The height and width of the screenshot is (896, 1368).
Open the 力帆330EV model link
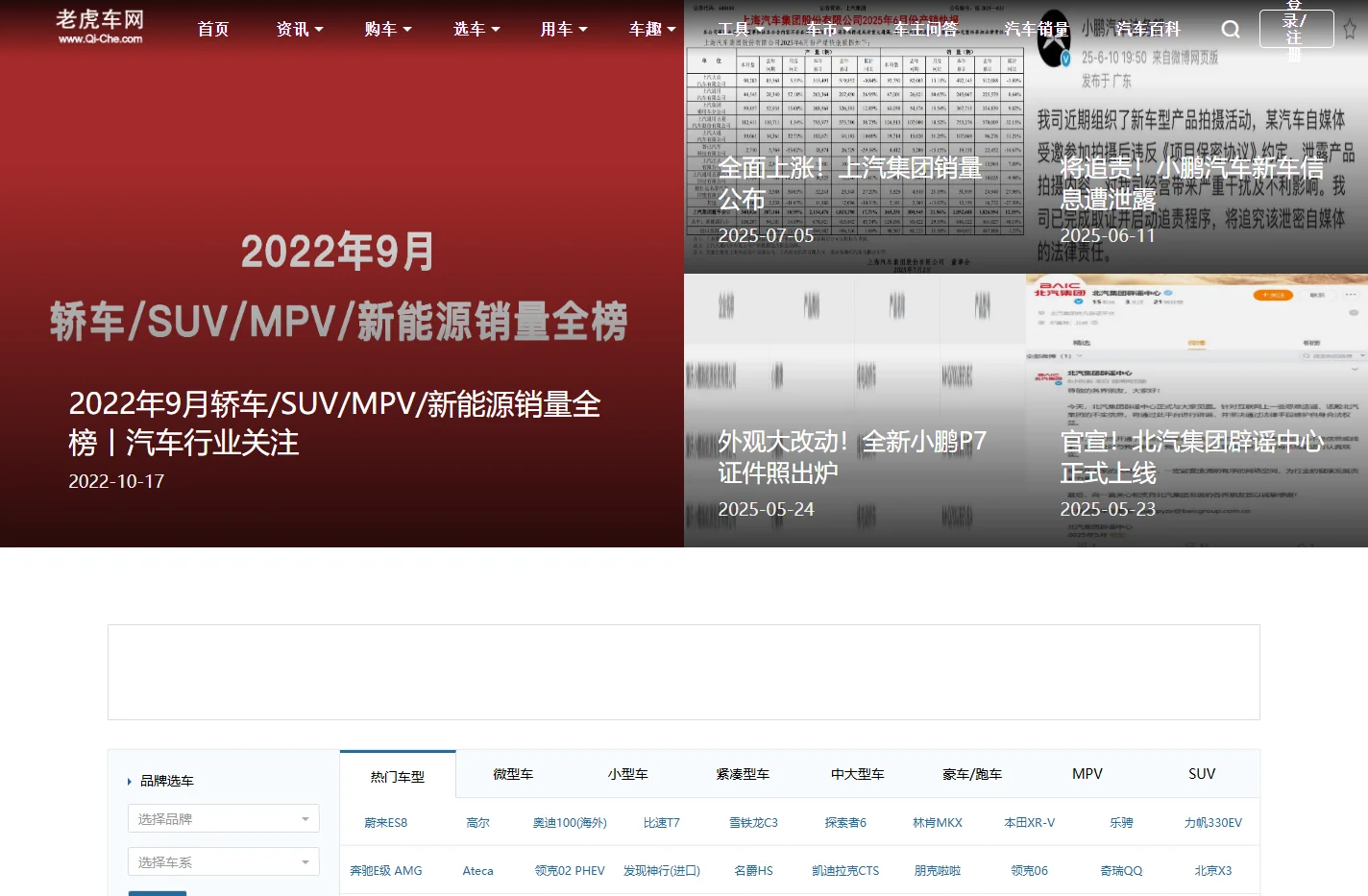tap(1213, 823)
